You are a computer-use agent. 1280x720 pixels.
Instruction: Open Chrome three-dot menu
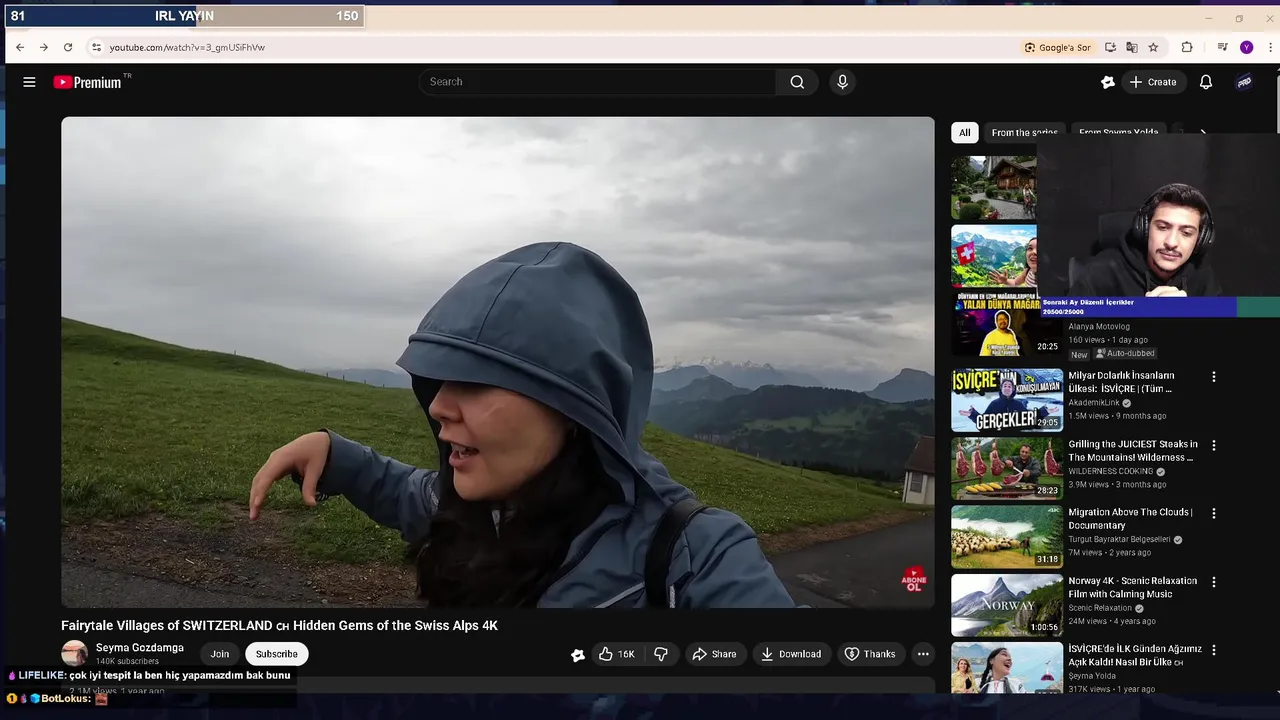(1269, 47)
